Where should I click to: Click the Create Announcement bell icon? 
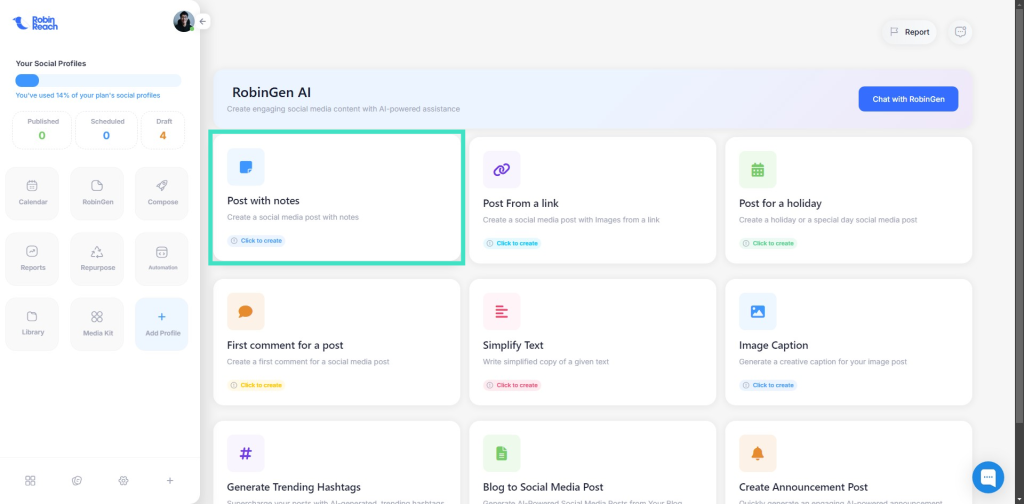[x=758, y=453]
